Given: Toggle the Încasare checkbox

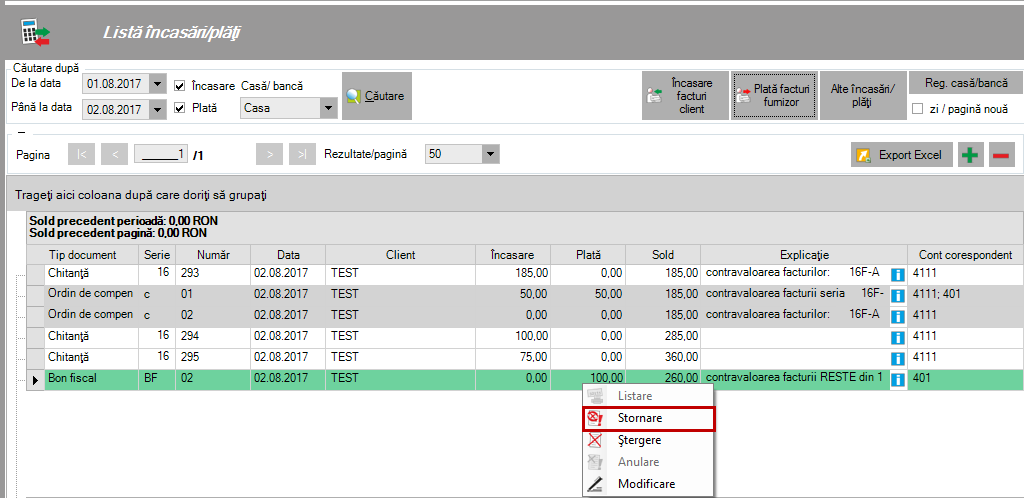Looking at the screenshot, I should tap(180, 86).
